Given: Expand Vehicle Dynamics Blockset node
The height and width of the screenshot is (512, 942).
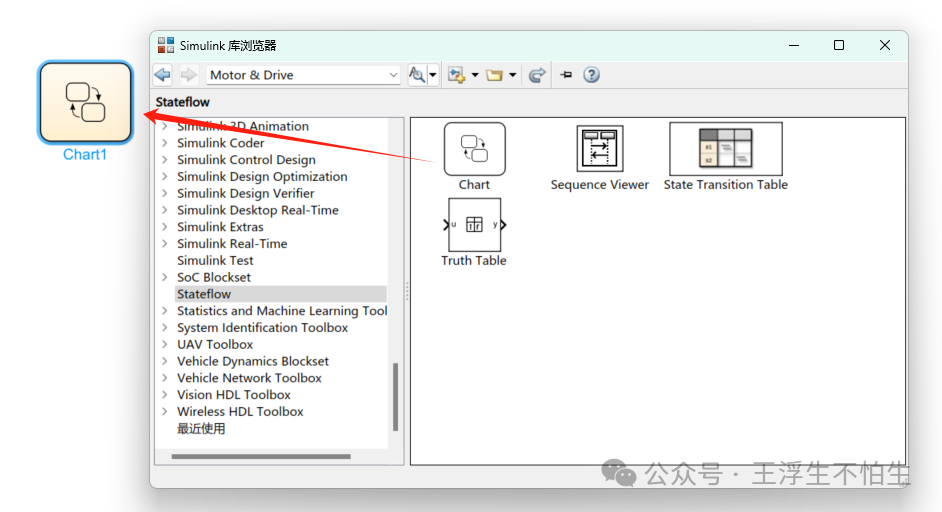Looking at the screenshot, I should coord(165,361).
